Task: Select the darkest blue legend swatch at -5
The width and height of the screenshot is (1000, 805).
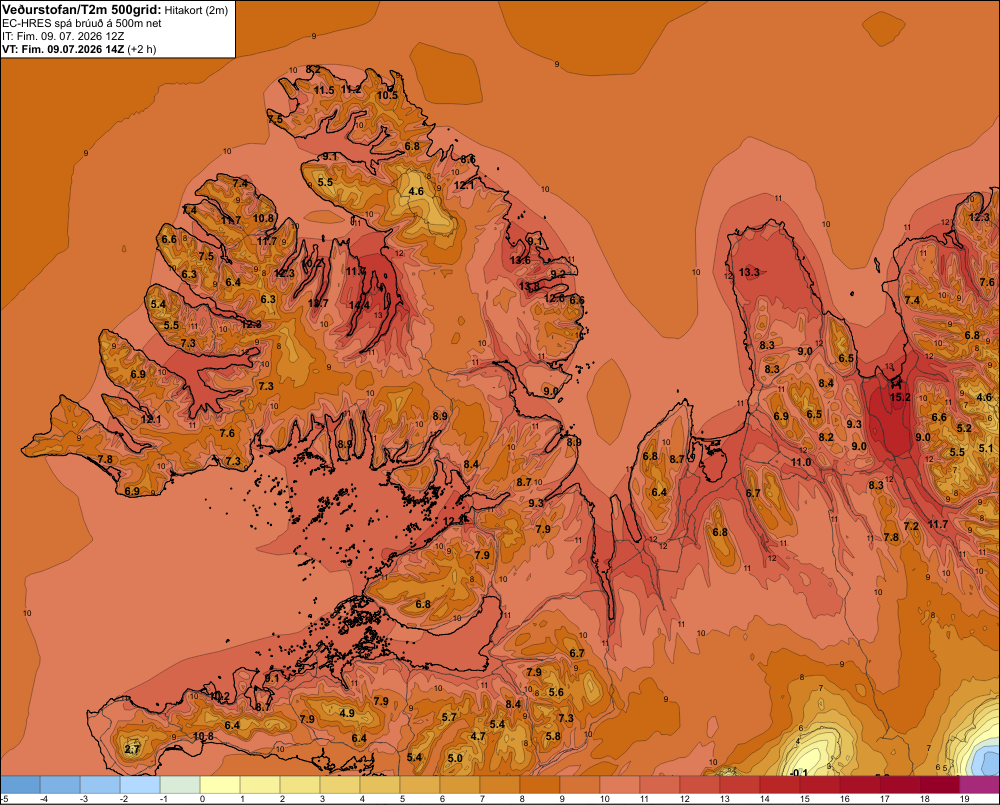Action: point(20,784)
